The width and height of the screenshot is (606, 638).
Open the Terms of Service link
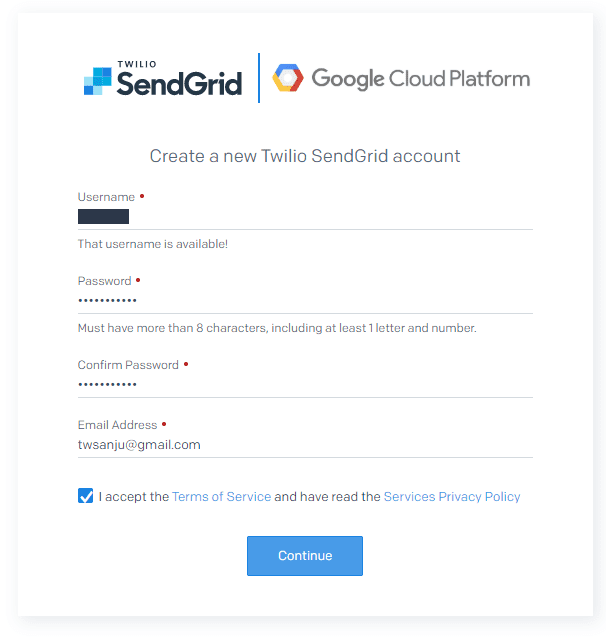221,497
